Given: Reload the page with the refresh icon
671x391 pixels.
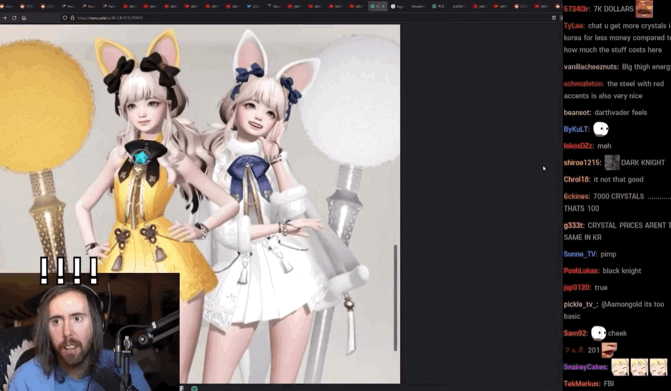Looking at the screenshot, I should click(14, 18).
